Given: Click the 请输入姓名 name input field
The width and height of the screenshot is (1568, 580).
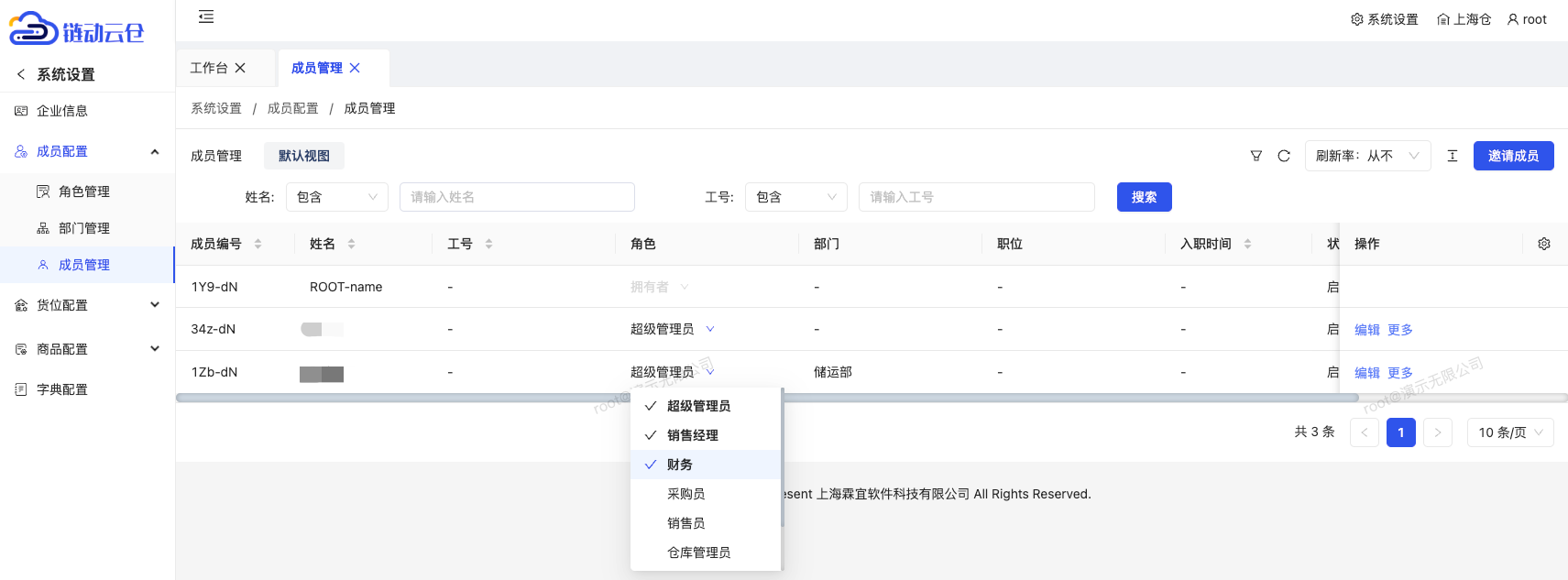Looking at the screenshot, I should [x=517, y=197].
